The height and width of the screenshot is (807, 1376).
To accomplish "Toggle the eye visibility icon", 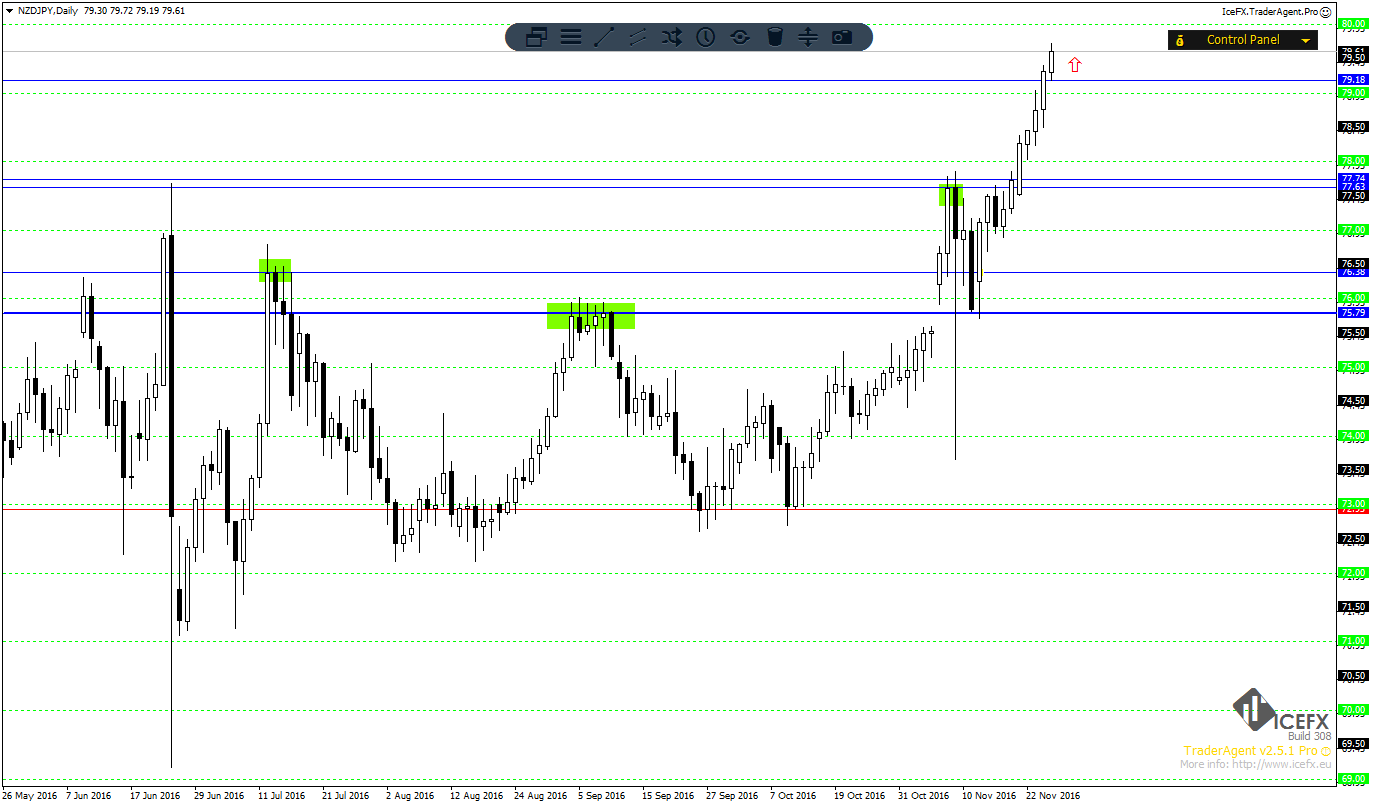I will [740, 38].
